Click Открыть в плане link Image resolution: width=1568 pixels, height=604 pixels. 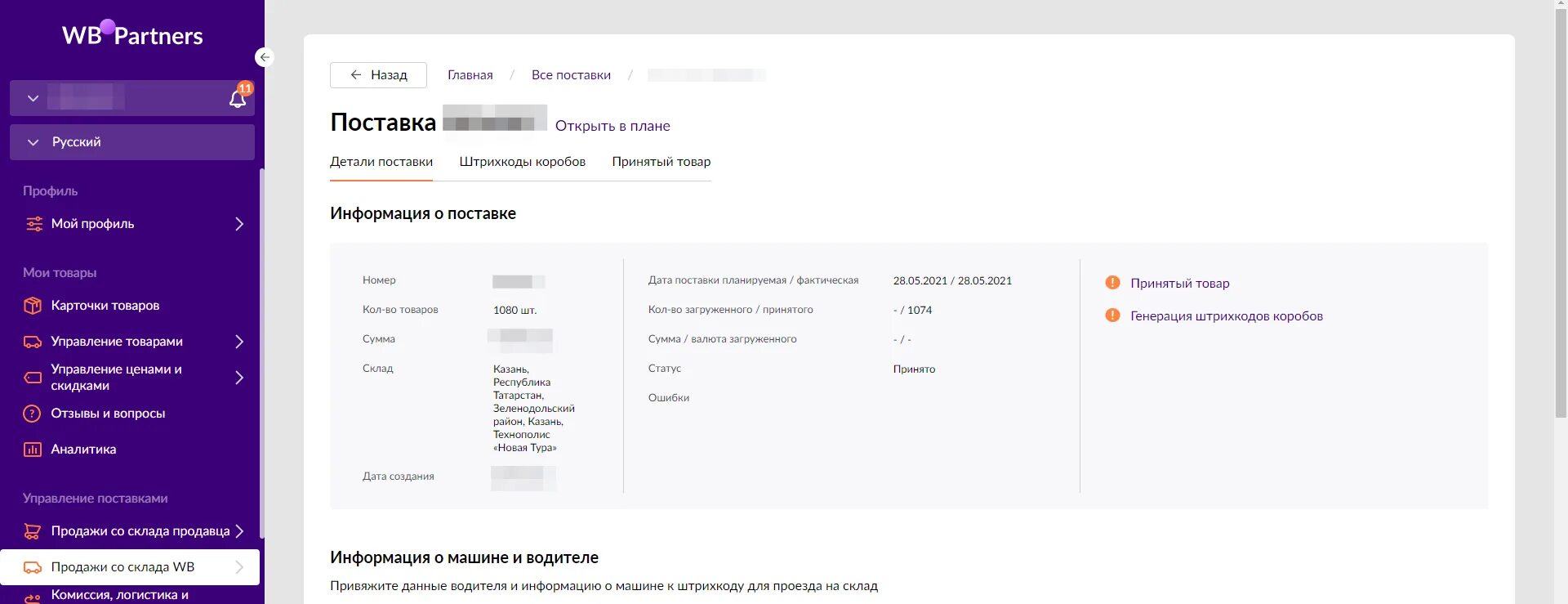pyautogui.click(x=612, y=126)
